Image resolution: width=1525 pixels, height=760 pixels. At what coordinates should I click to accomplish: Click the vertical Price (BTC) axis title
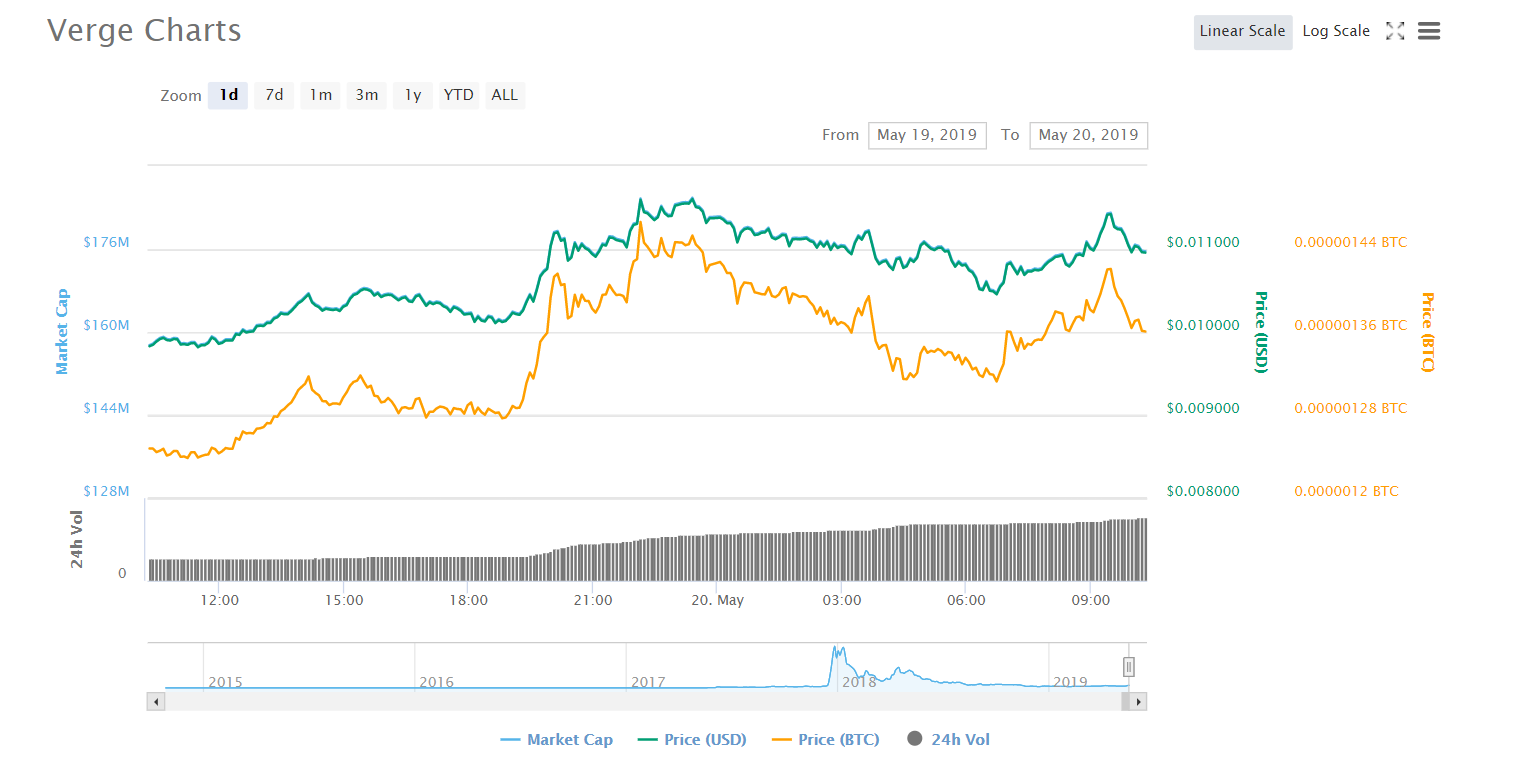(x=1428, y=332)
